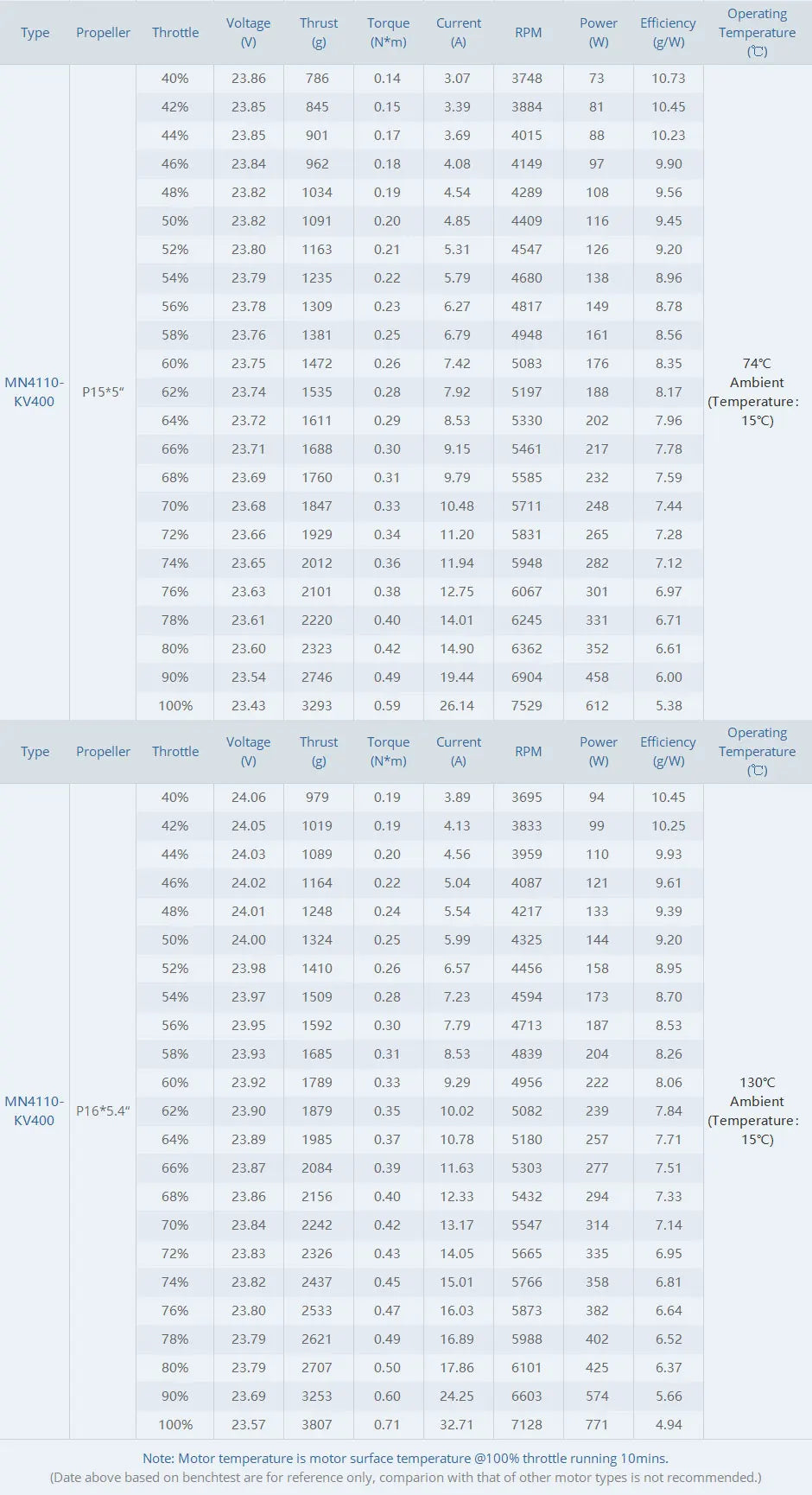
Task: Click the thrust value 3293
Action: (x=317, y=705)
